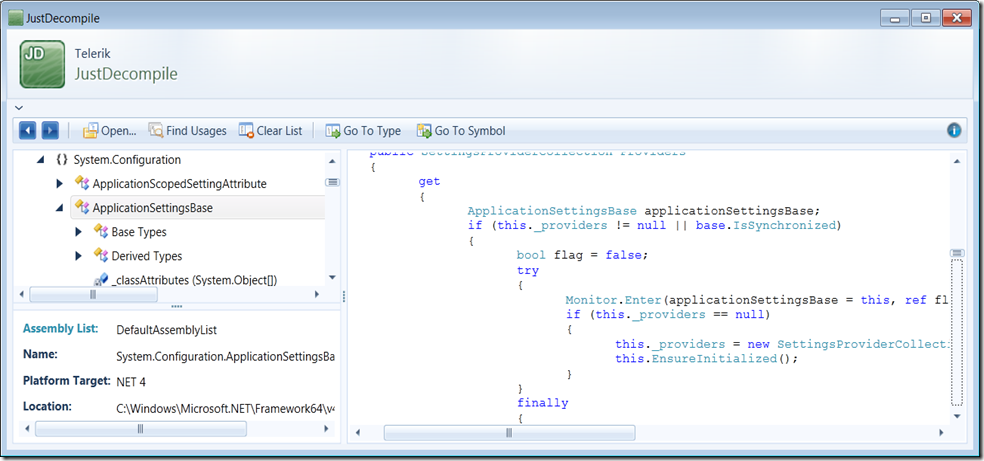Click properties panel scroll-left arrow
984x461 pixels.
point(26,429)
